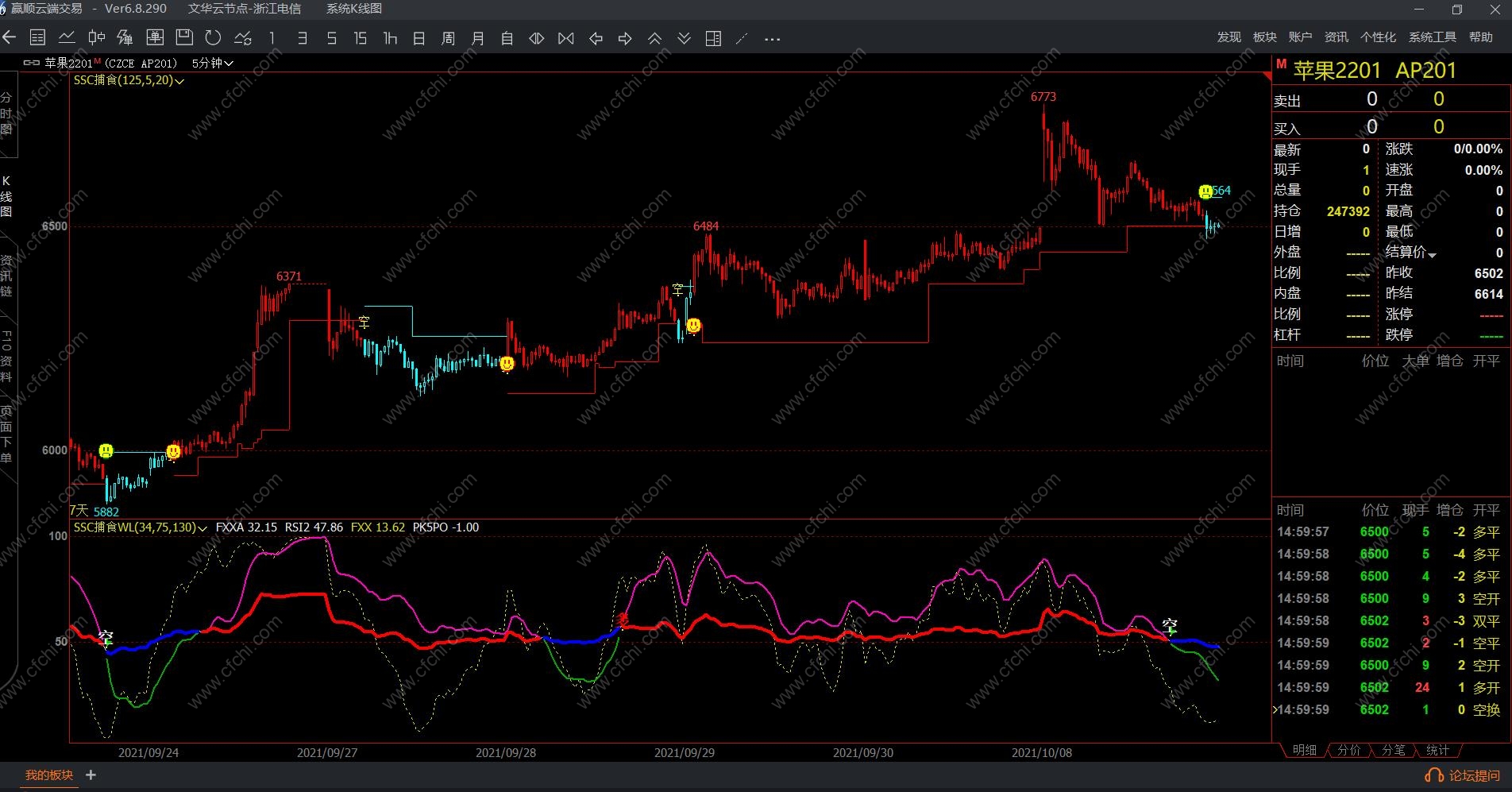Expand the SSC捕食(125,5,20) indicator dropdown
This screenshot has width=1512, height=792.
point(129,80)
